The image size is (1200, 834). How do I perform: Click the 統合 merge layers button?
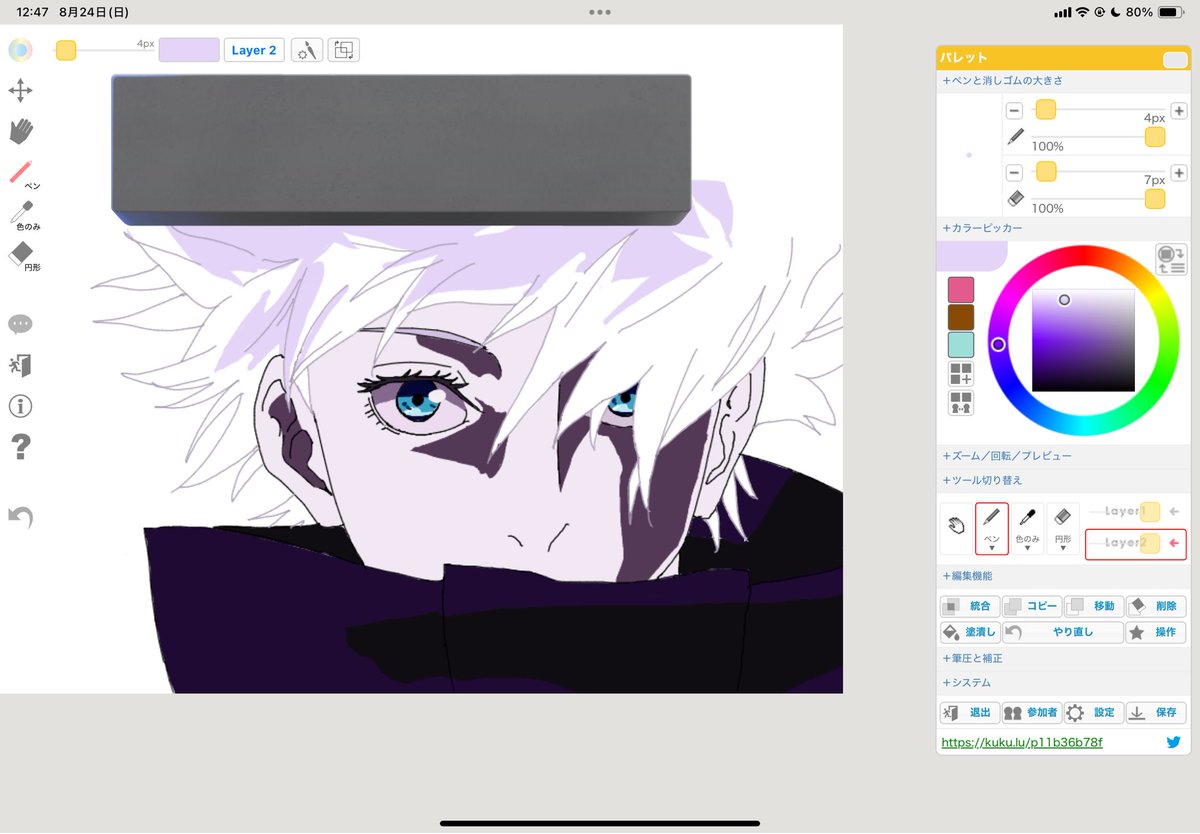(970, 606)
